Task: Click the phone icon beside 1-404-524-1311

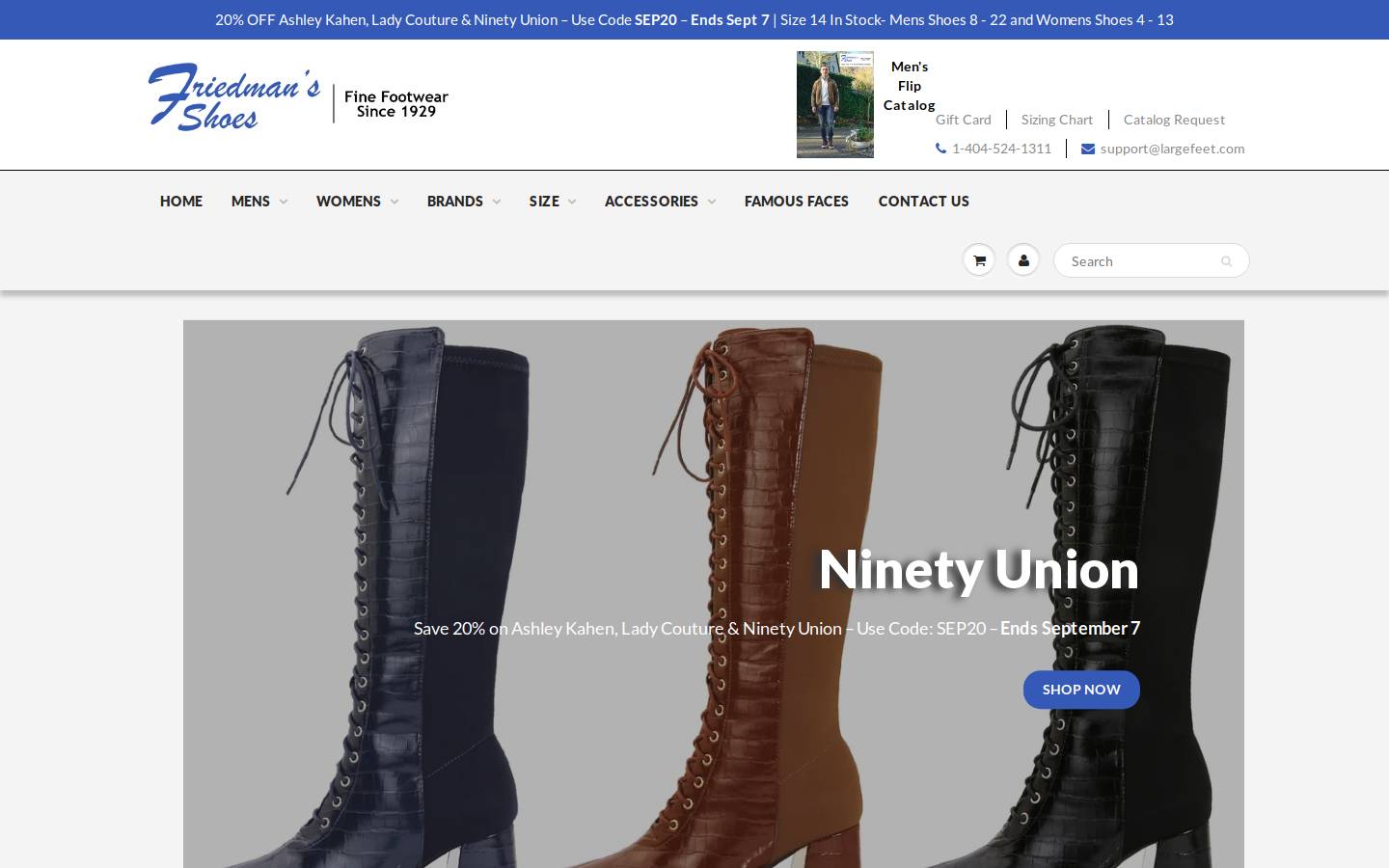Action: (940, 149)
